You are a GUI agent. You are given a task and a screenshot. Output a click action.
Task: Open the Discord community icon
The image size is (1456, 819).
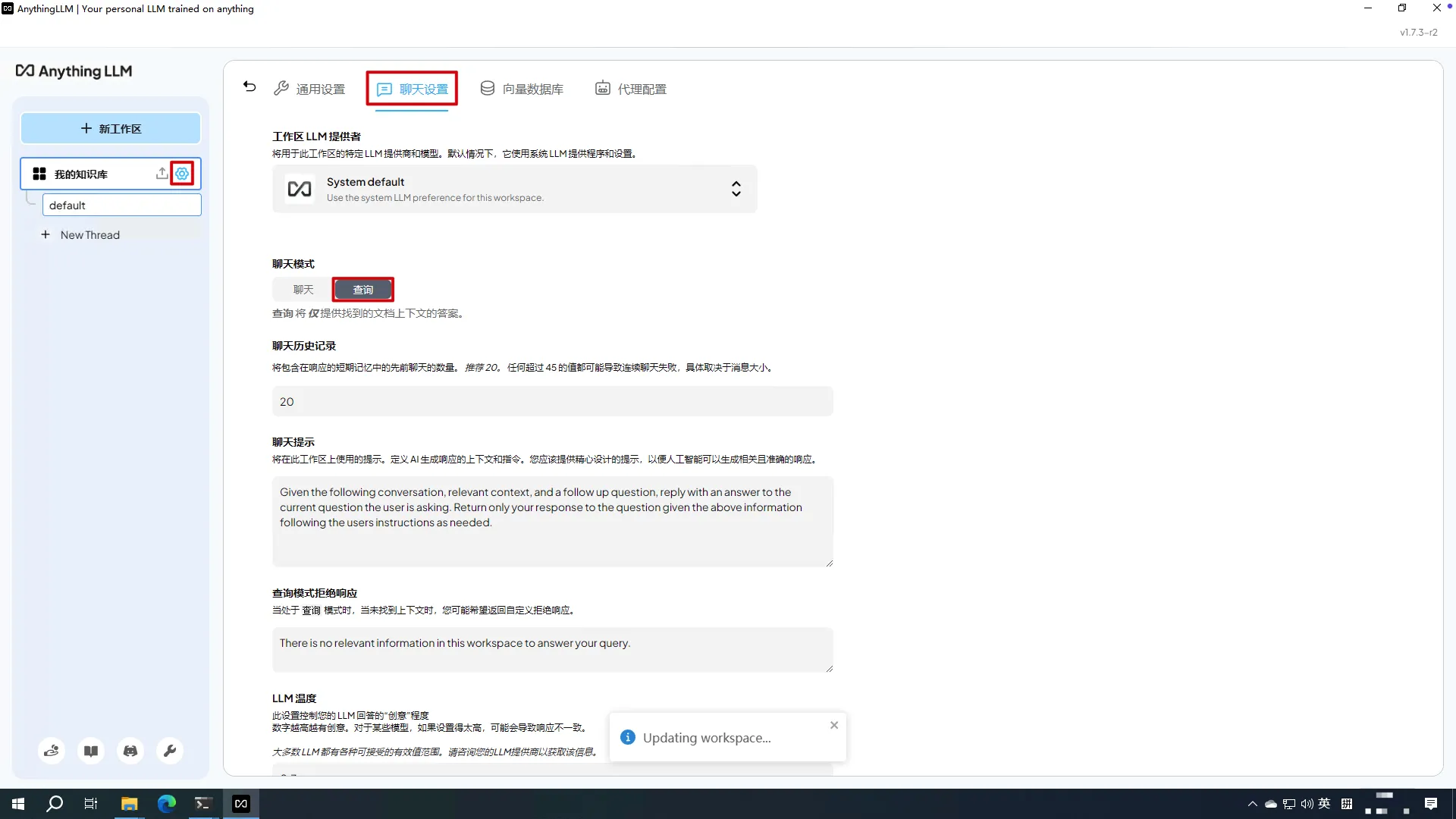tap(130, 751)
